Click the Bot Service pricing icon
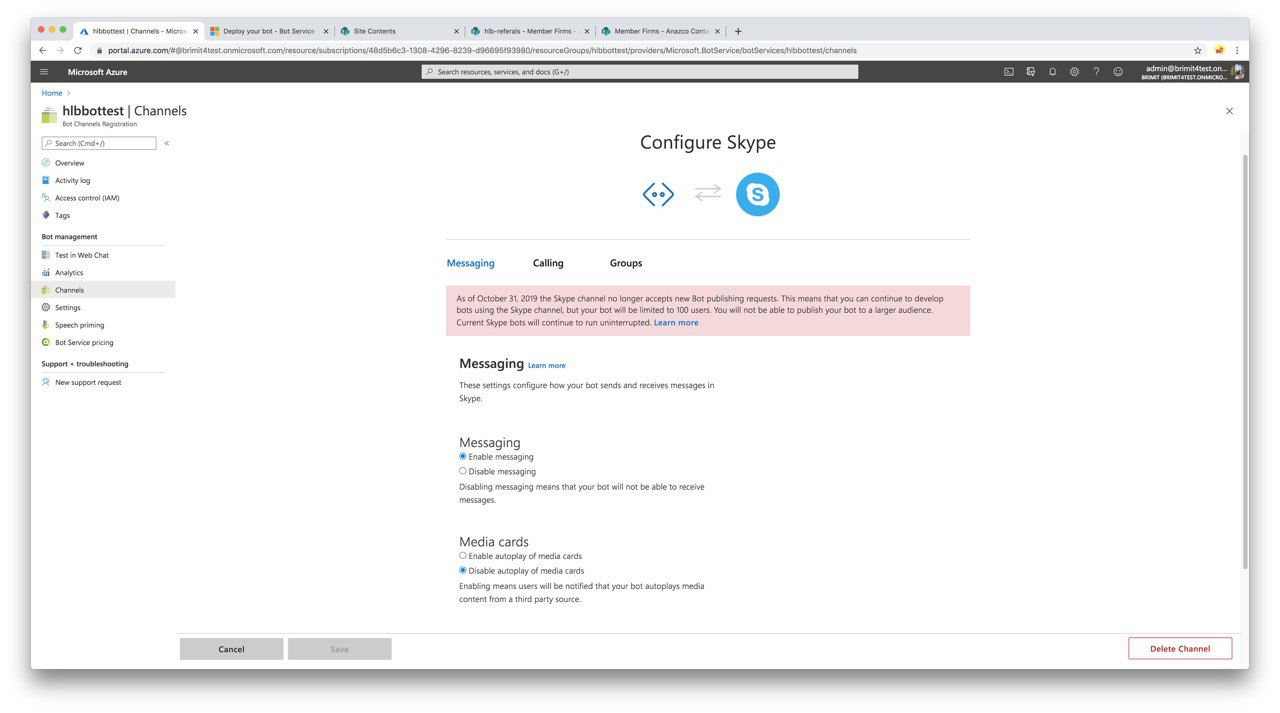The image size is (1280, 713). click(46, 342)
